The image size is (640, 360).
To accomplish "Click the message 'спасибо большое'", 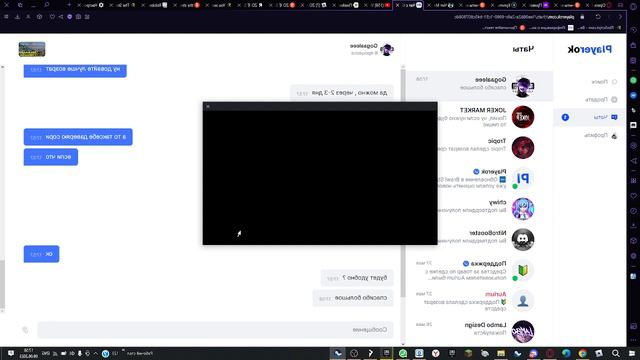I will [x=353, y=298].
